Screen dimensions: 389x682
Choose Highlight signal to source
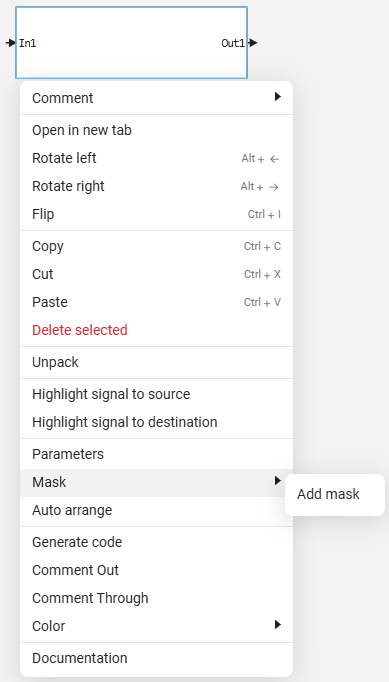(x=157, y=394)
